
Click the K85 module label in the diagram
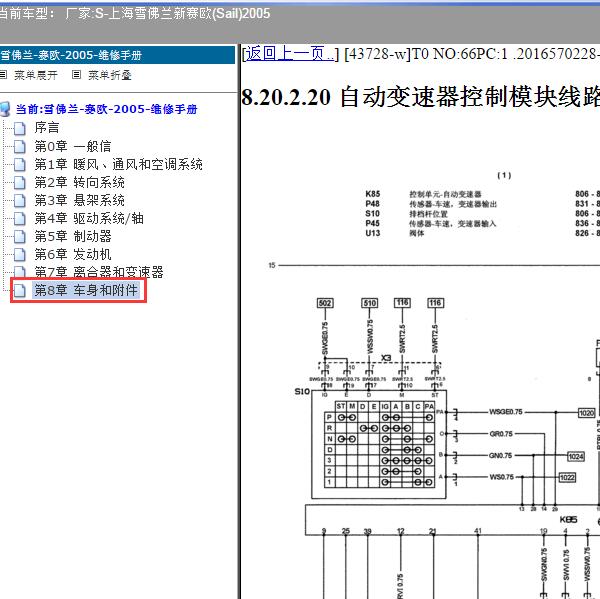pyautogui.click(x=568, y=519)
